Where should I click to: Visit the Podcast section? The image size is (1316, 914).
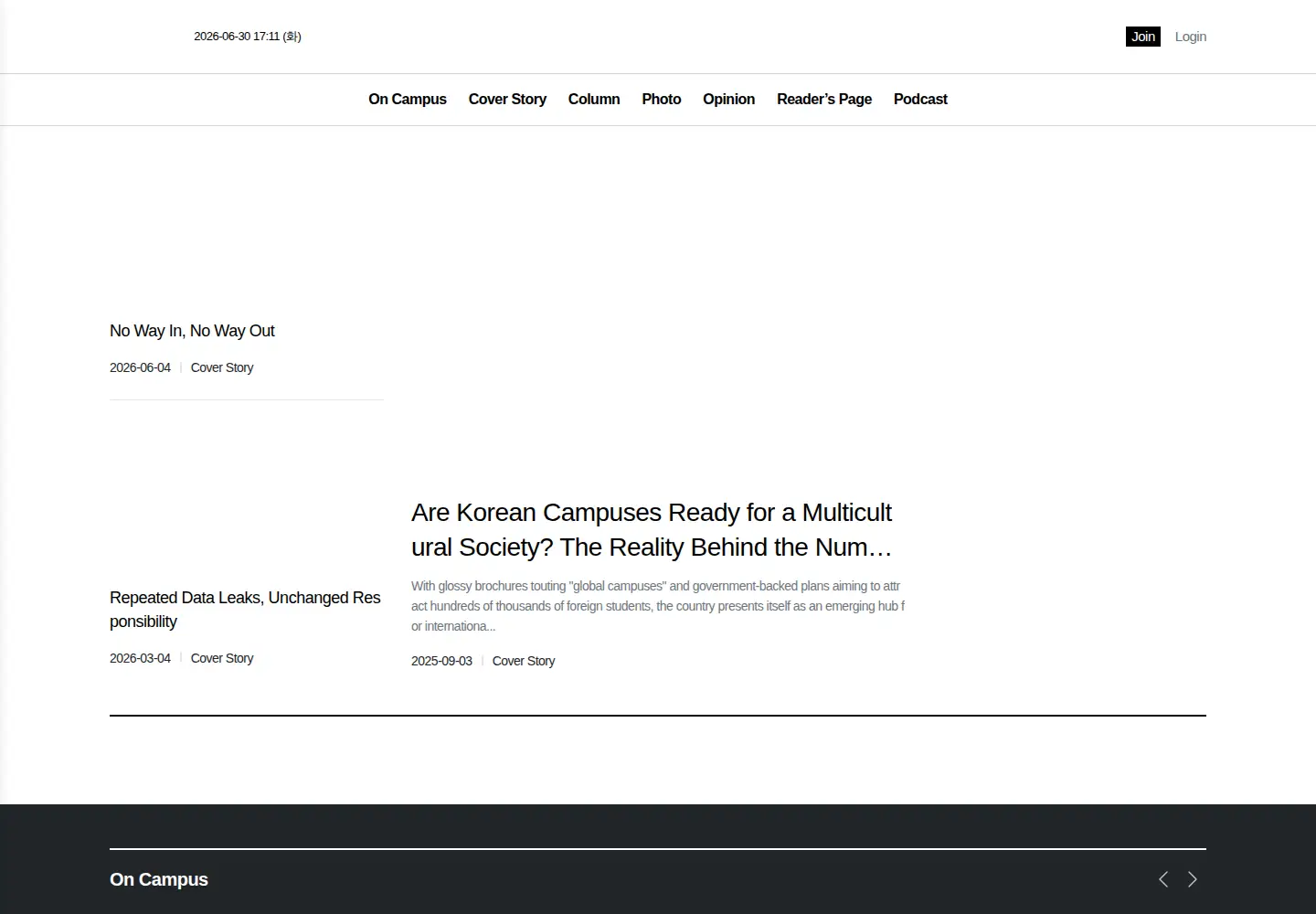click(920, 99)
